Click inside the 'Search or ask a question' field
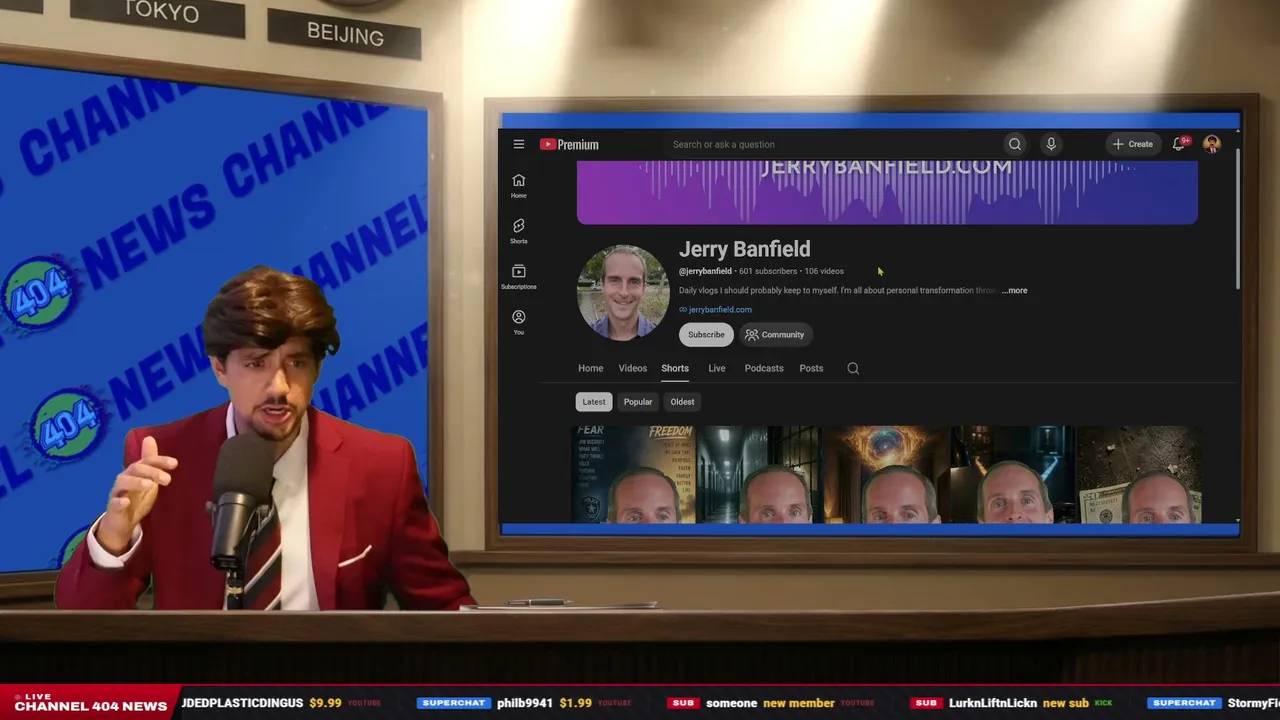The image size is (1280, 720). click(x=830, y=144)
